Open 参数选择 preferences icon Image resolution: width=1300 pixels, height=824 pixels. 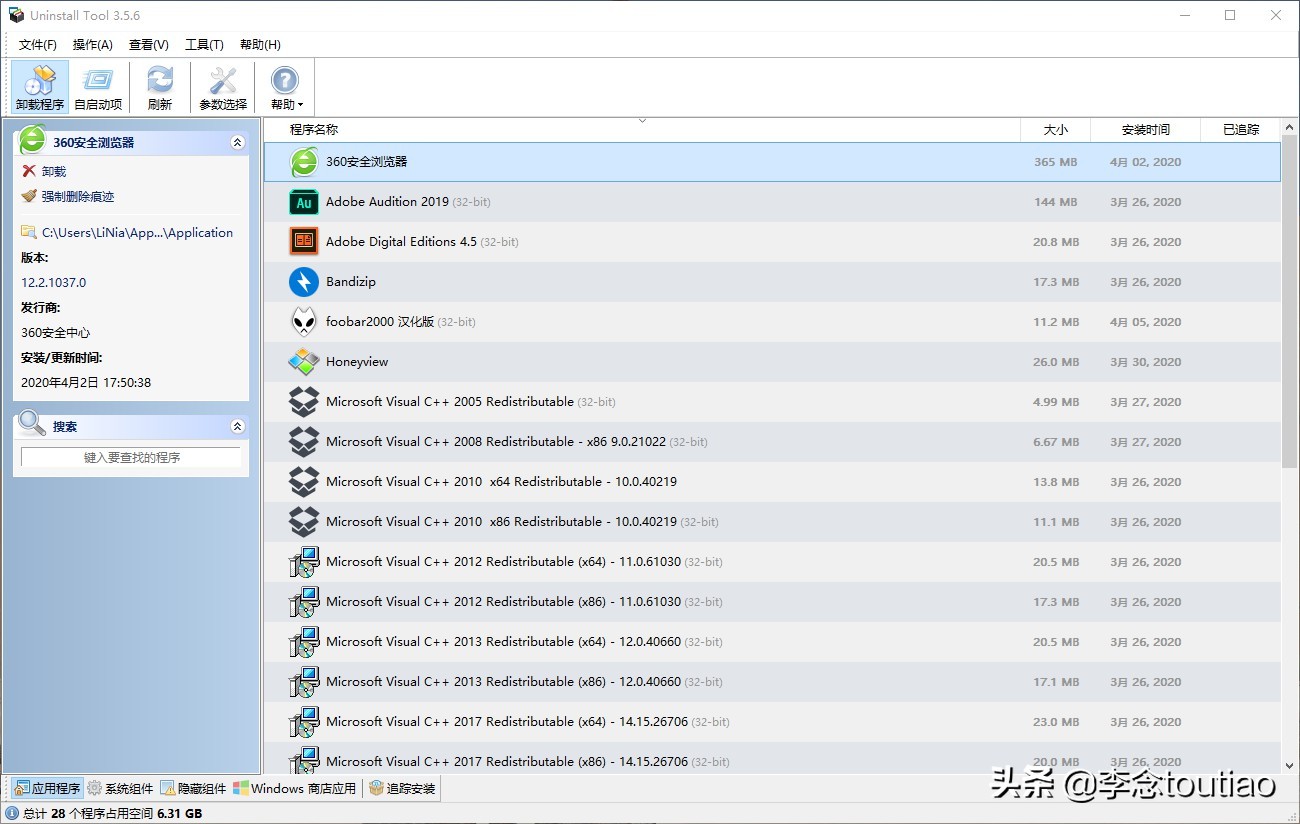pyautogui.click(x=222, y=86)
